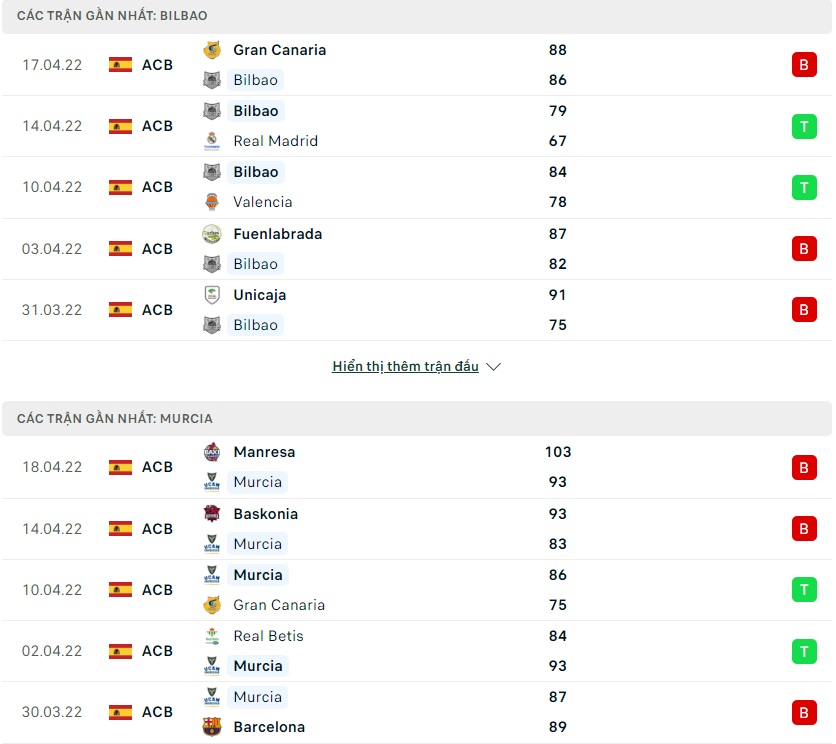Screen dimensions: 836x744
Task: Click the Gran Canaria logo in Bilbao's 17.04.22 match
Action: [x=212, y=50]
